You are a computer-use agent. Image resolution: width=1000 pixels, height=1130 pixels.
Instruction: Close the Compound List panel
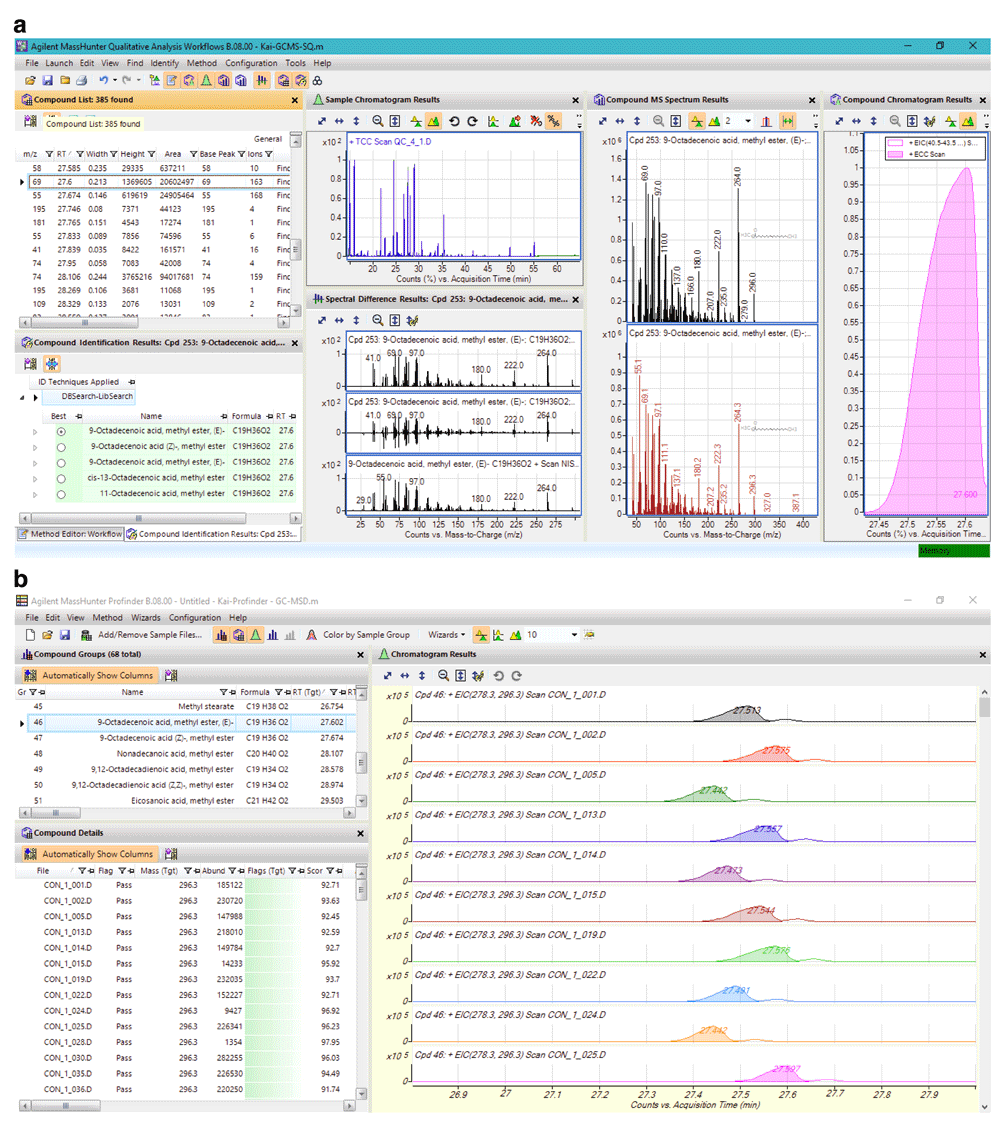[x=295, y=100]
